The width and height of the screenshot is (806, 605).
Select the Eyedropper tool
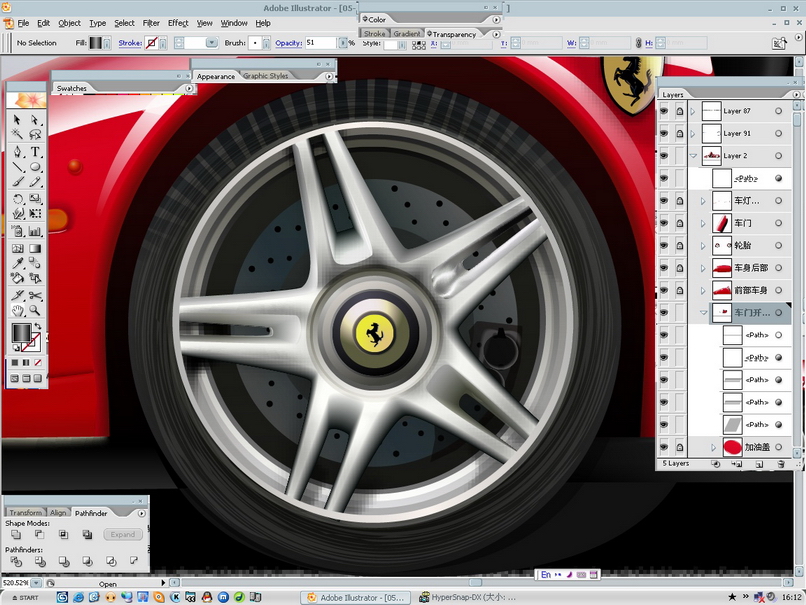[17, 264]
